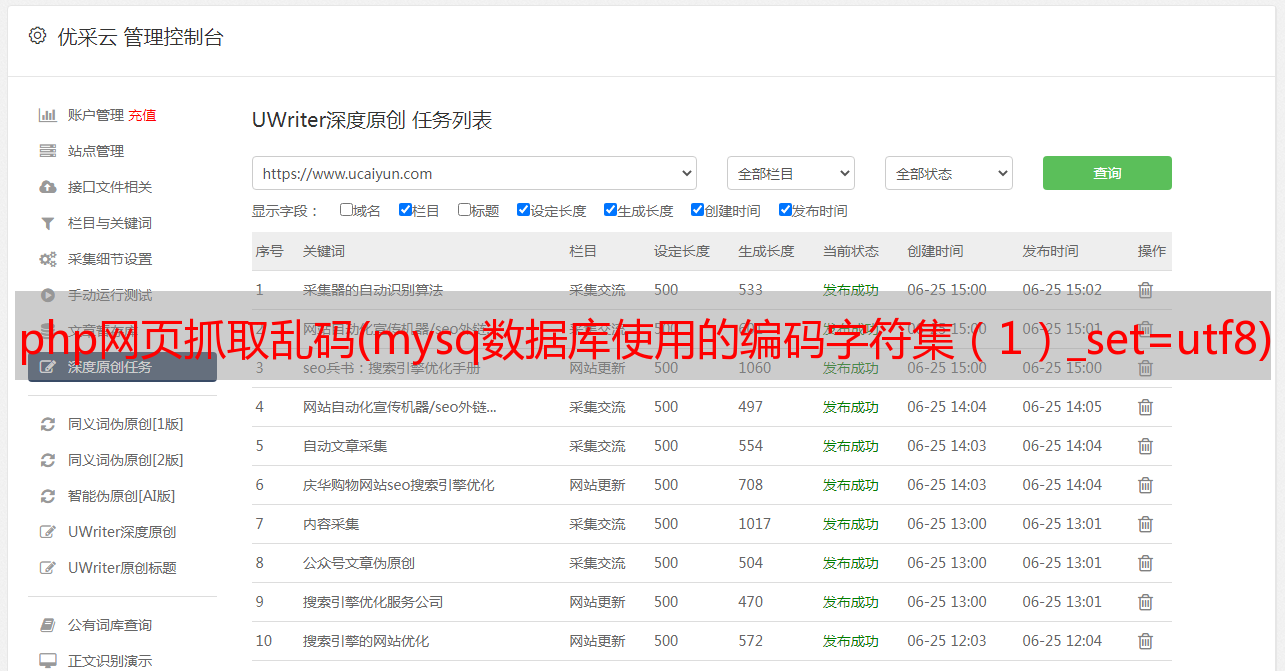Click the edit icon for UWriter原创标题
This screenshot has height=671, width=1285.
pos(47,568)
